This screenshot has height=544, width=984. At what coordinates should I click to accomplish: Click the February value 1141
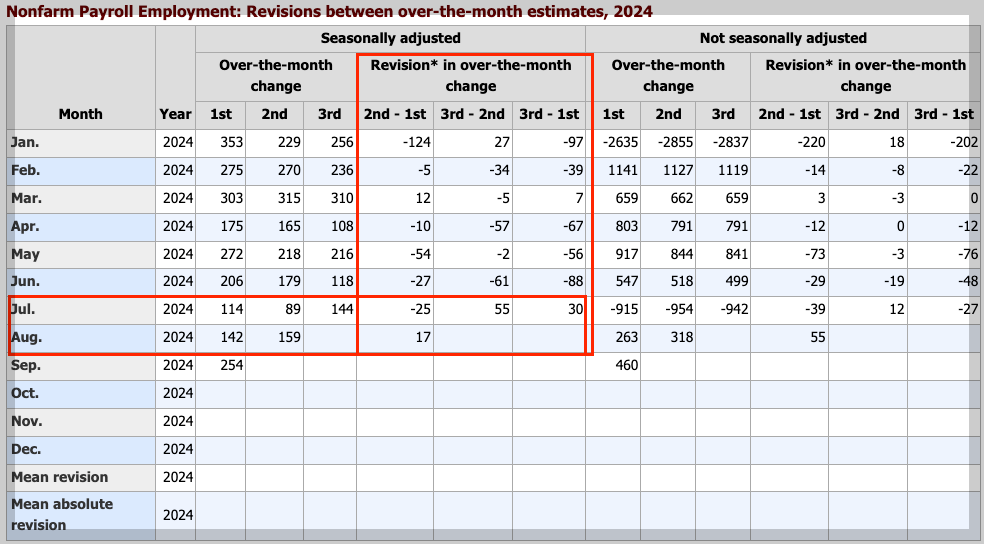[623, 170]
